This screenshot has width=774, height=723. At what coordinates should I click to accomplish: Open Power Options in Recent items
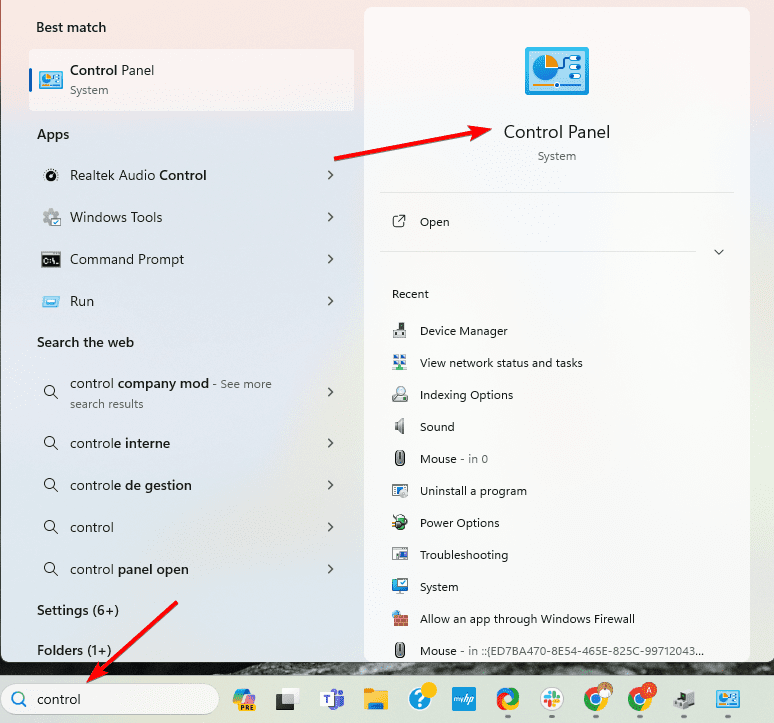coord(459,523)
